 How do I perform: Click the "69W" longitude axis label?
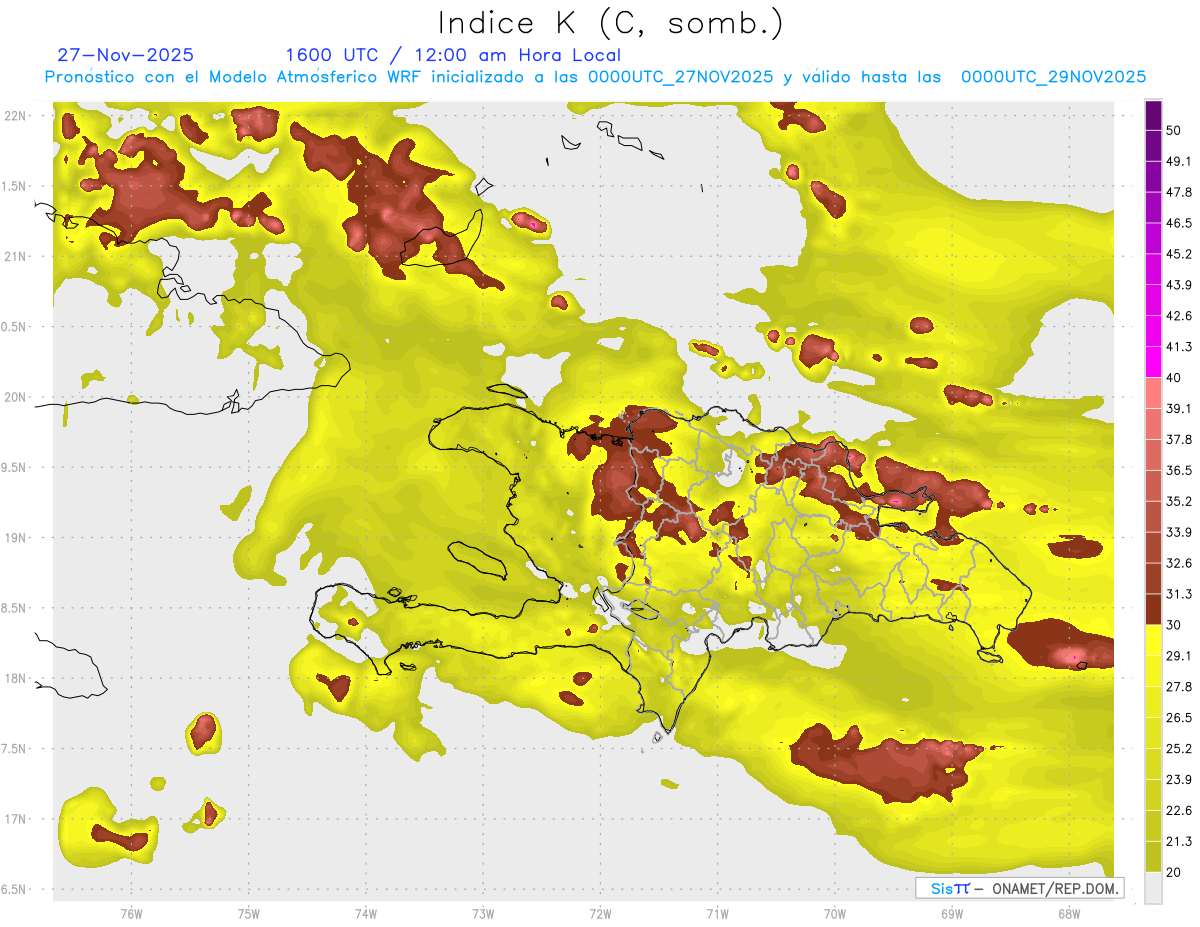click(952, 913)
